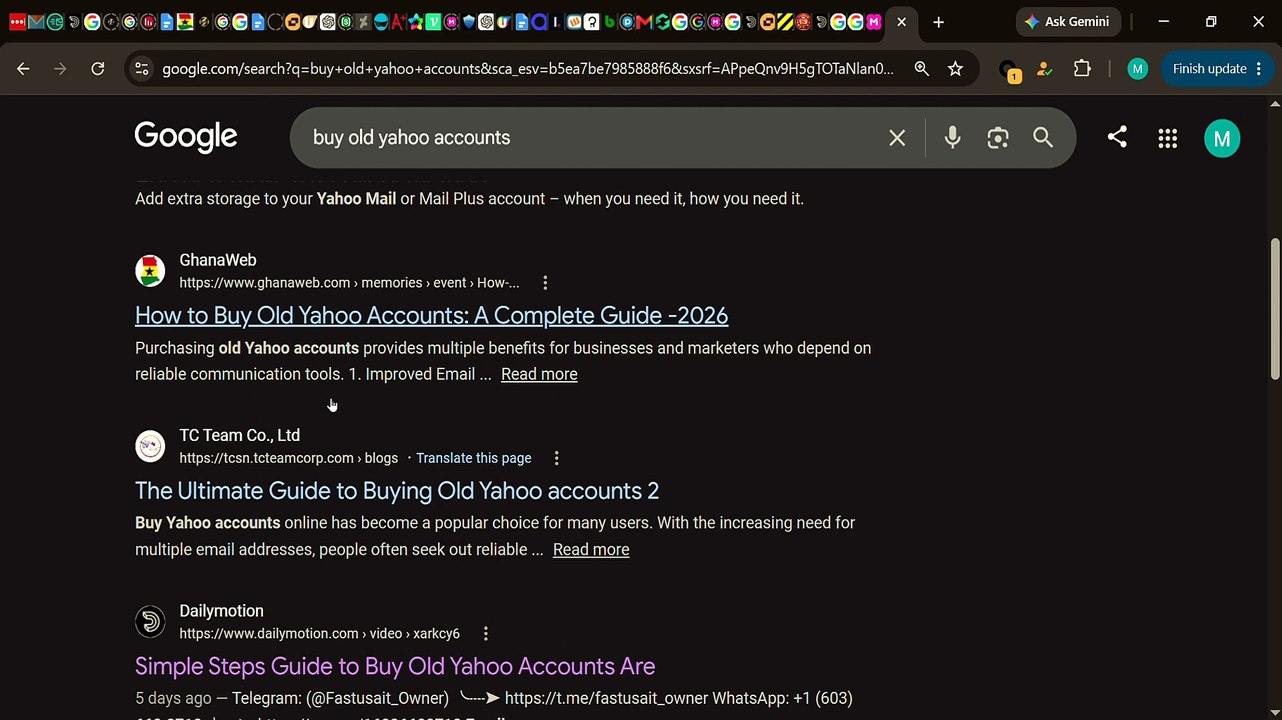This screenshot has width=1282, height=720.
Task: Click the dailymotion.com video URL breadcrumb
Action: tap(319, 634)
